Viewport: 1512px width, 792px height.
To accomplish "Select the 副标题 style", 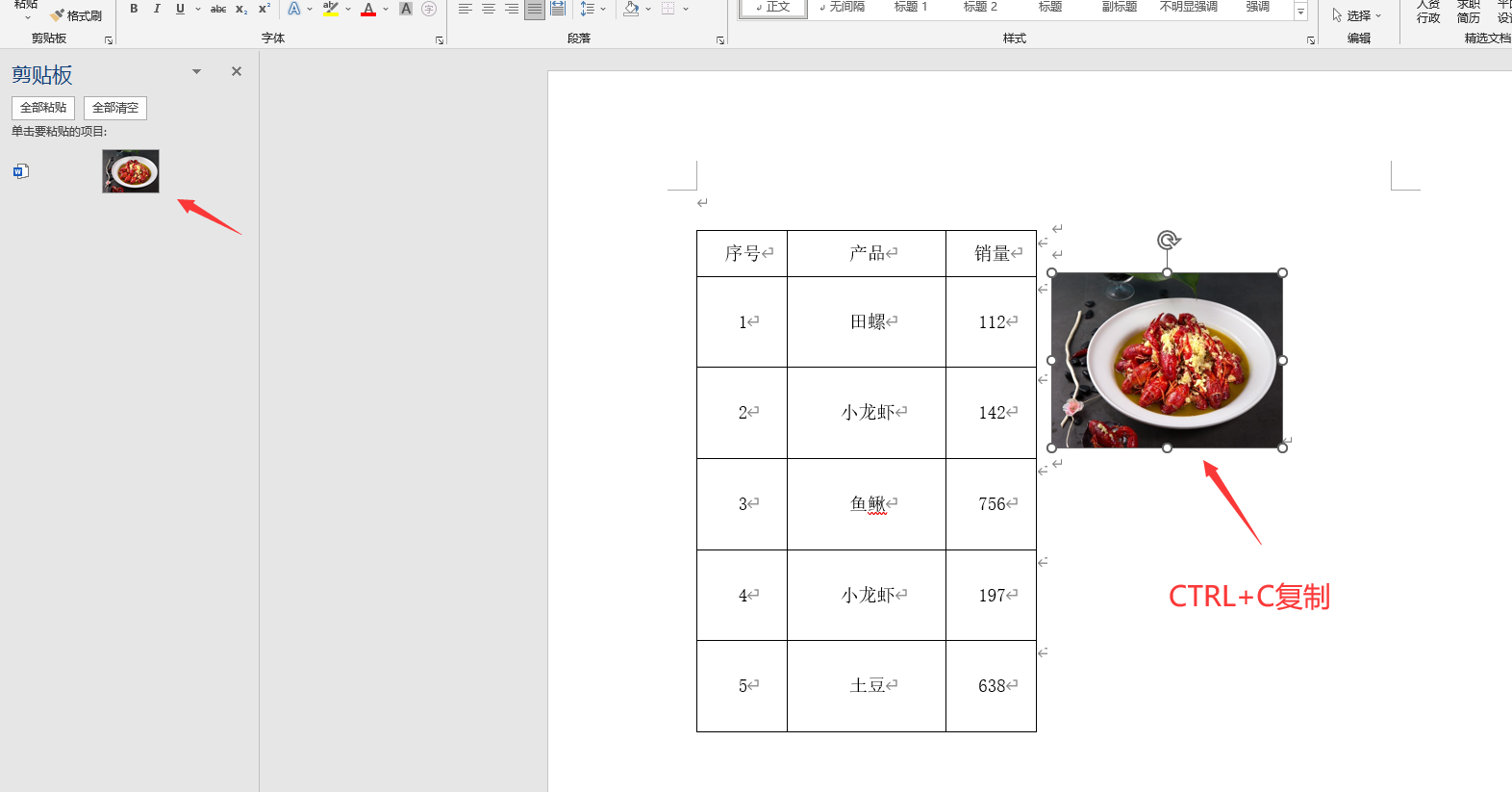I will pos(1120,8).
